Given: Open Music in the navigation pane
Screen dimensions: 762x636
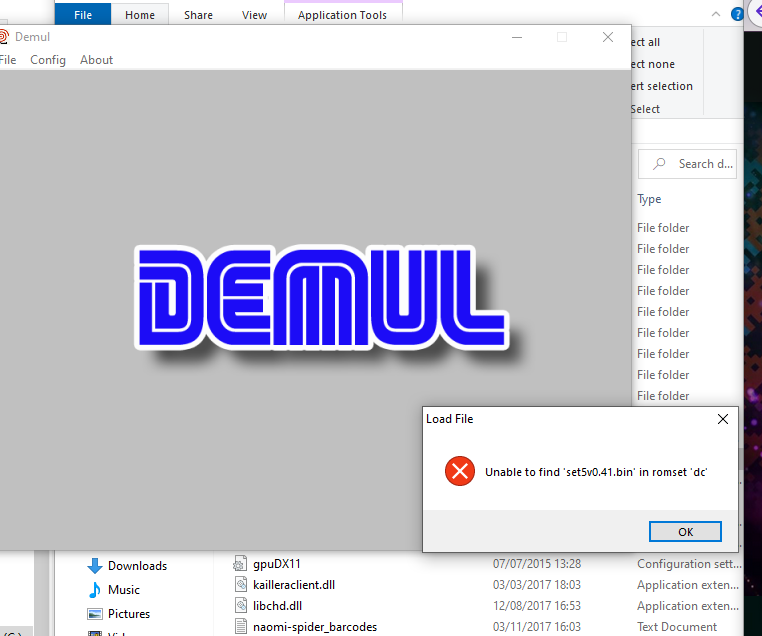Looking at the screenshot, I should coord(124,589).
